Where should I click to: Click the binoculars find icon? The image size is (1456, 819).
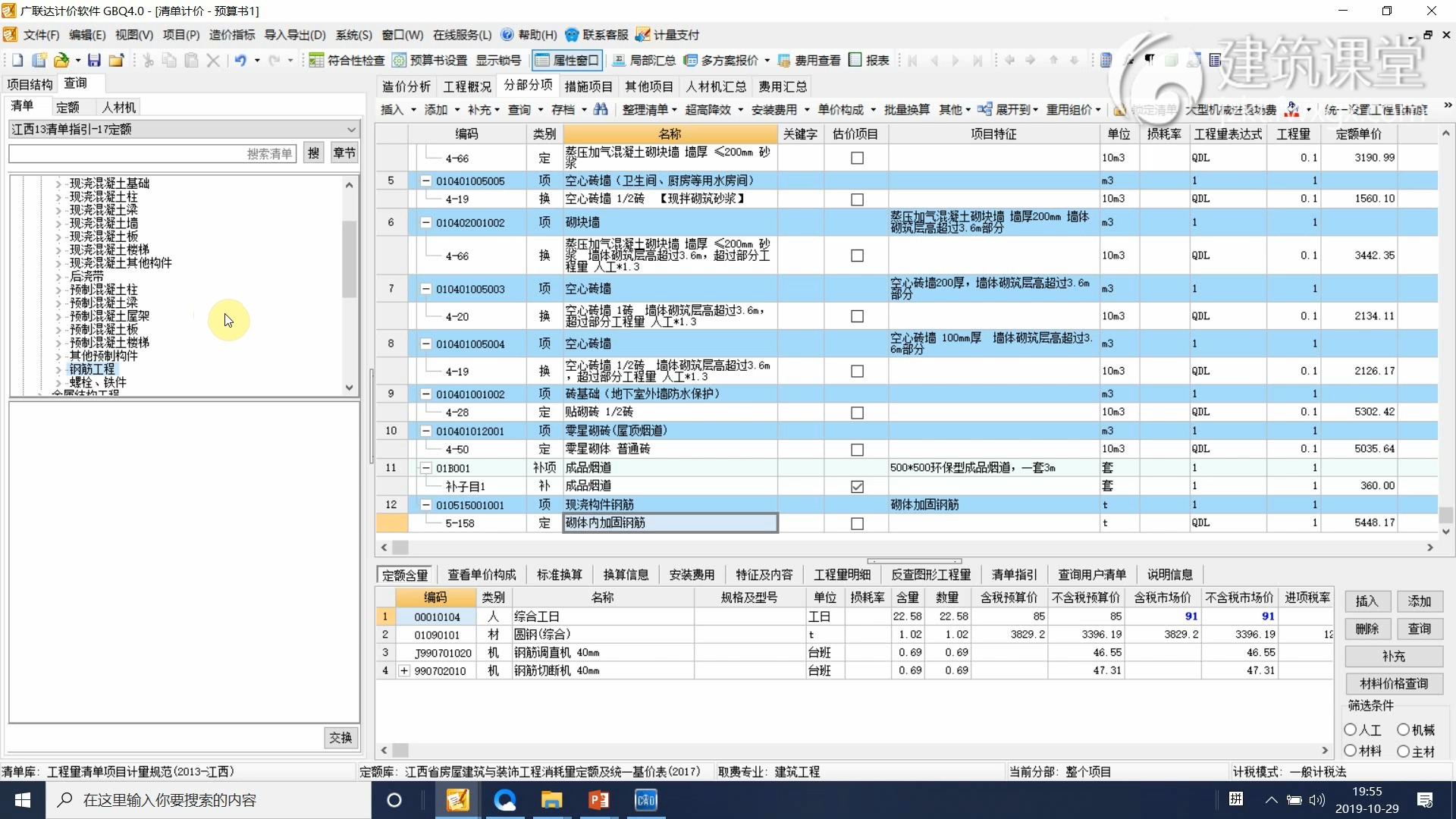point(601,110)
